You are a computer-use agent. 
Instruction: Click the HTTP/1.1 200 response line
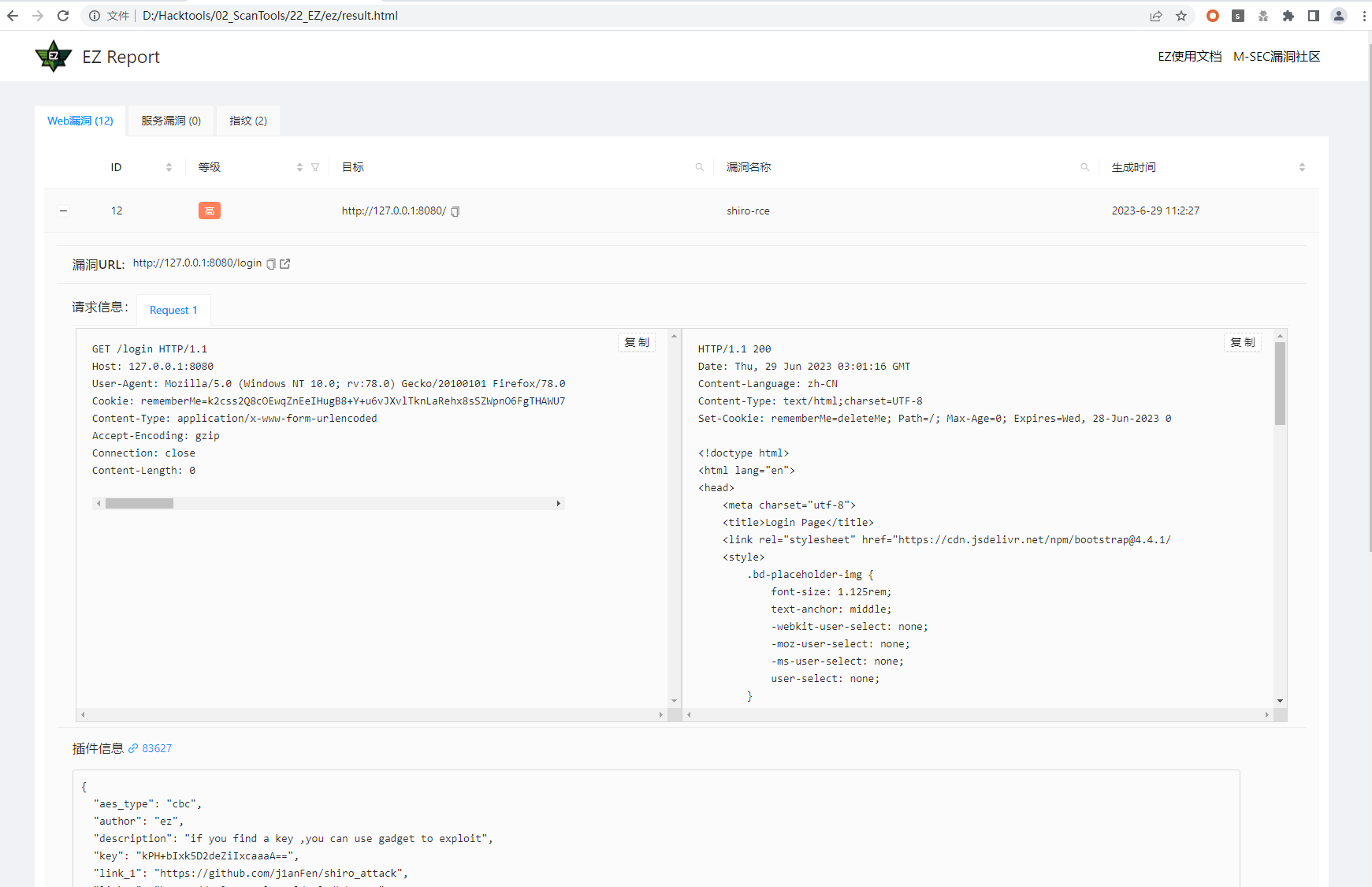tap(734, 349)
